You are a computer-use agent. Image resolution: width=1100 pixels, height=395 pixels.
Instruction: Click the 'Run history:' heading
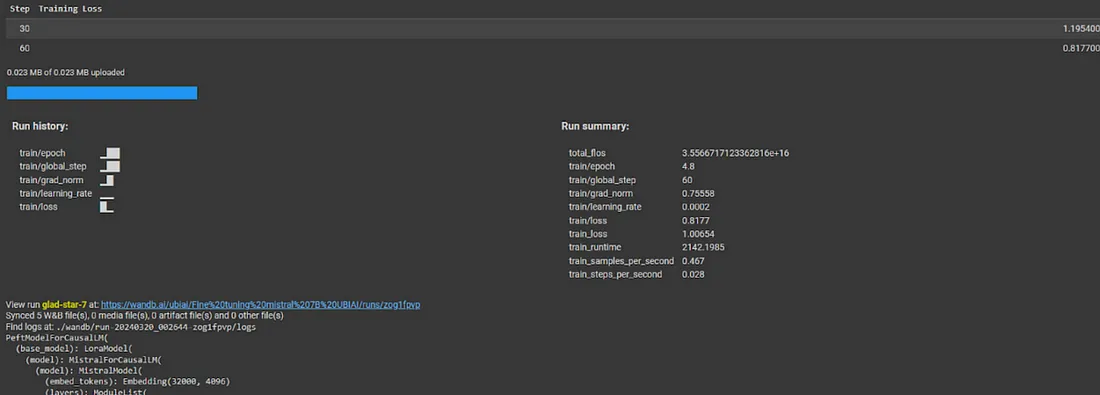(x=40, y=126)
